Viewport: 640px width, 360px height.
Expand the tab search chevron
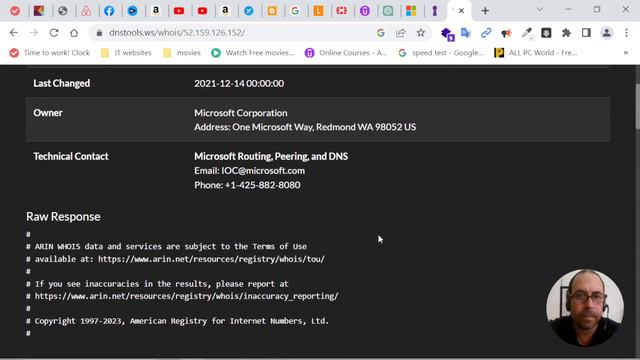point(539,9)
